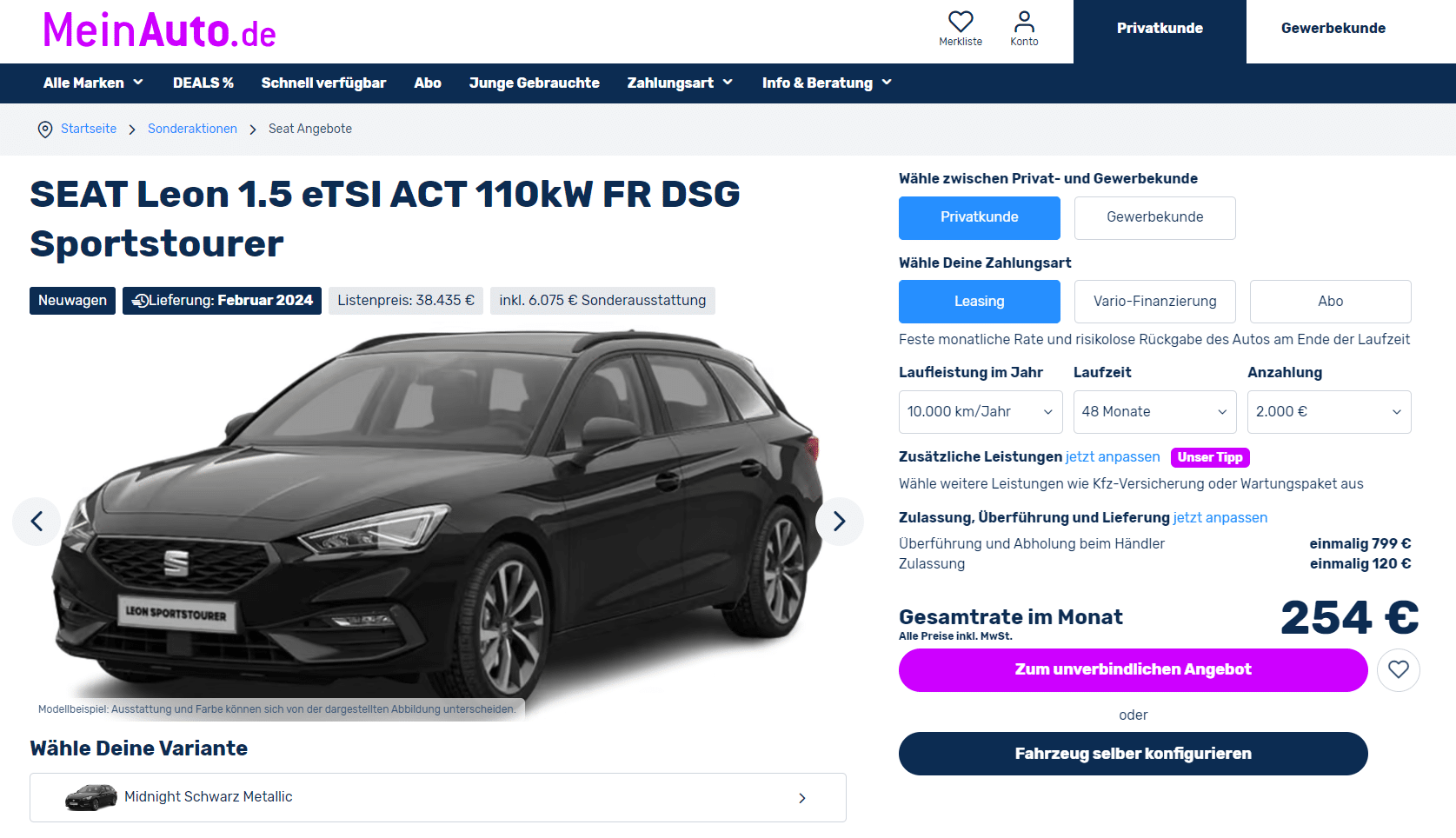1456x838 pixels.
Task: Open the Merkliste heart icon
Action: pyautogui.click(x=961, y=21)
